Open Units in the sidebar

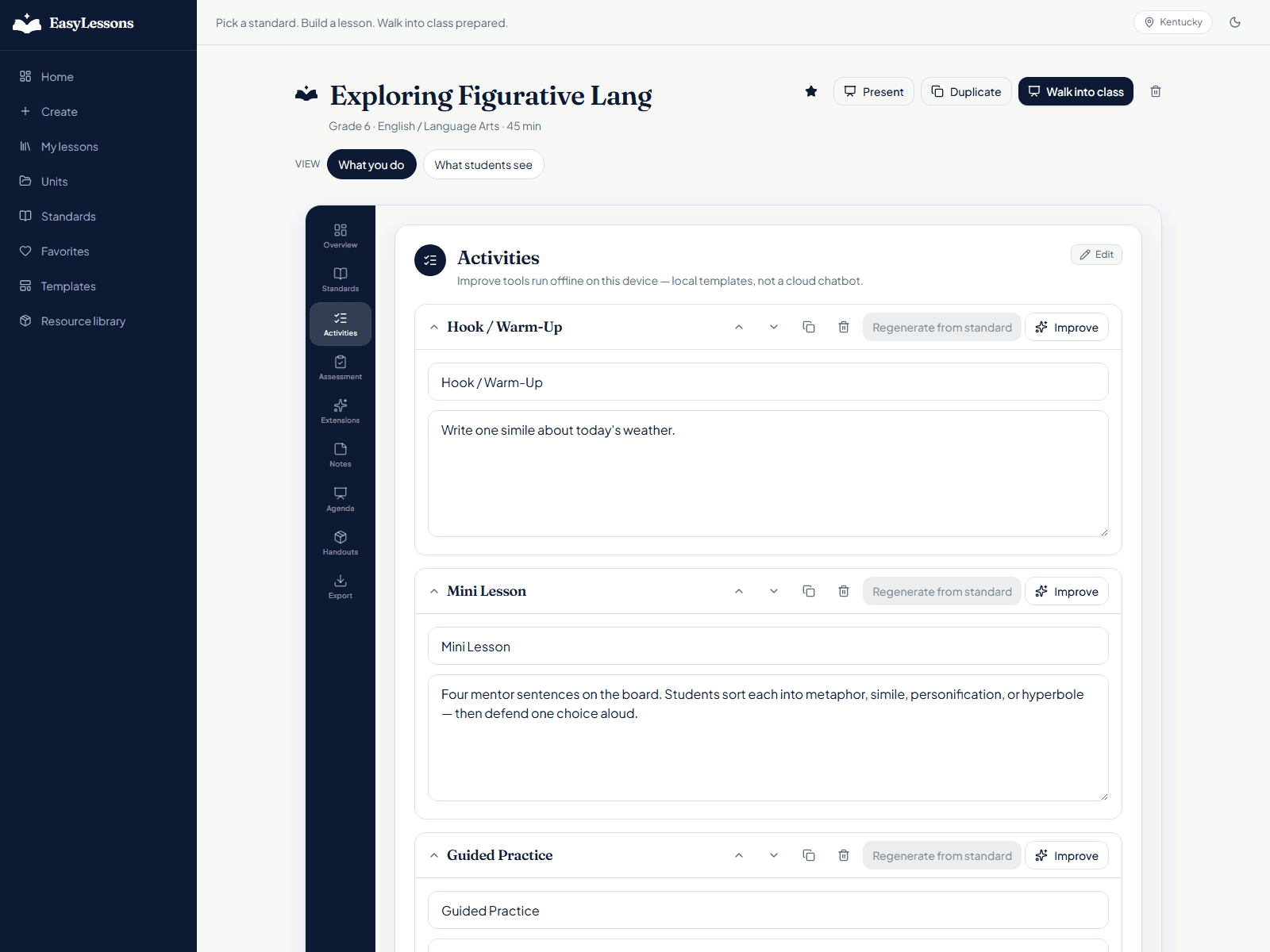pos(98,182)
